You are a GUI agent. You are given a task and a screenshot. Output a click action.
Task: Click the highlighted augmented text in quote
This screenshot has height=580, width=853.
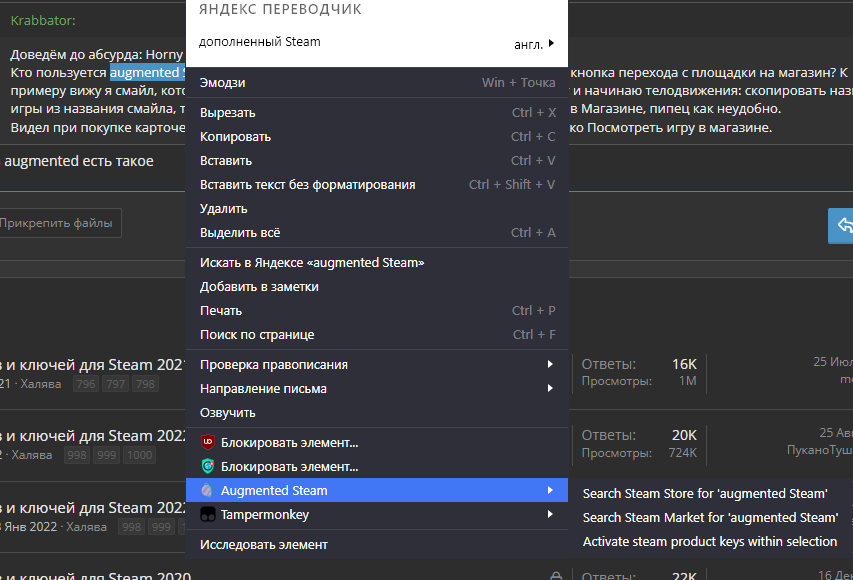147,72
